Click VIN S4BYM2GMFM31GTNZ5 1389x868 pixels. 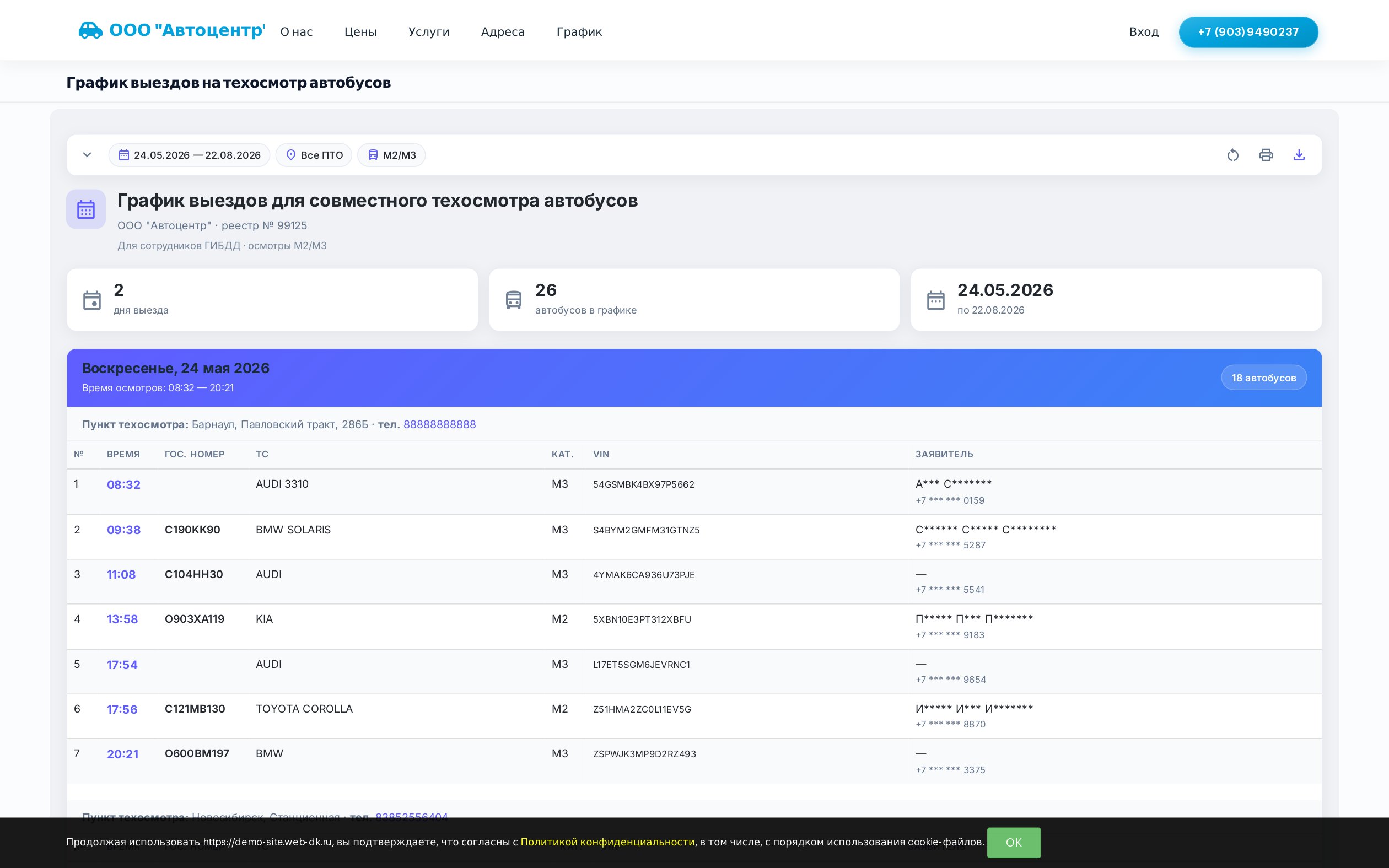tap(647, 530)
